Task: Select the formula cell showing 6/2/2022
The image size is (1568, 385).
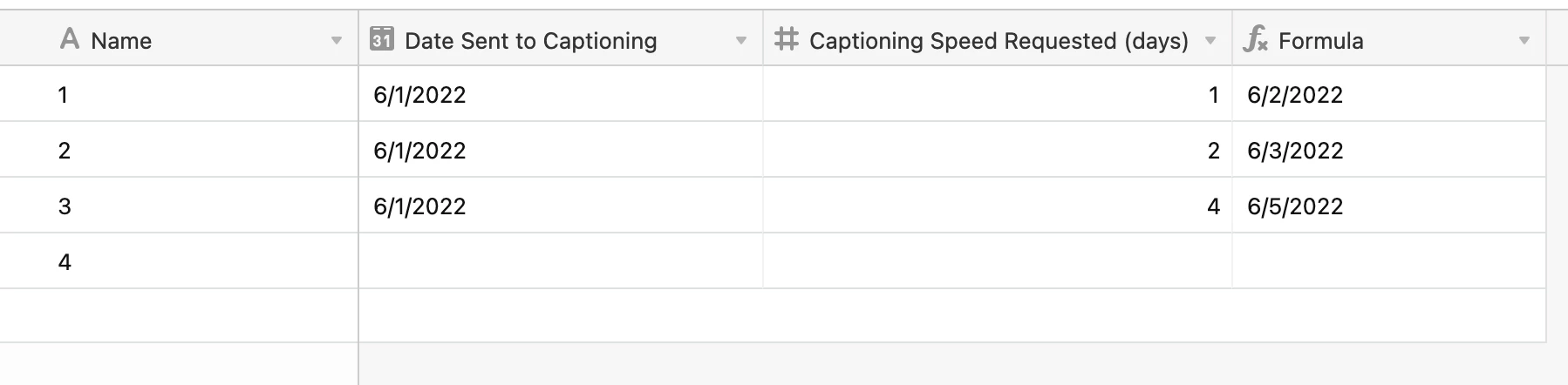Action: tap(1389, 94)
